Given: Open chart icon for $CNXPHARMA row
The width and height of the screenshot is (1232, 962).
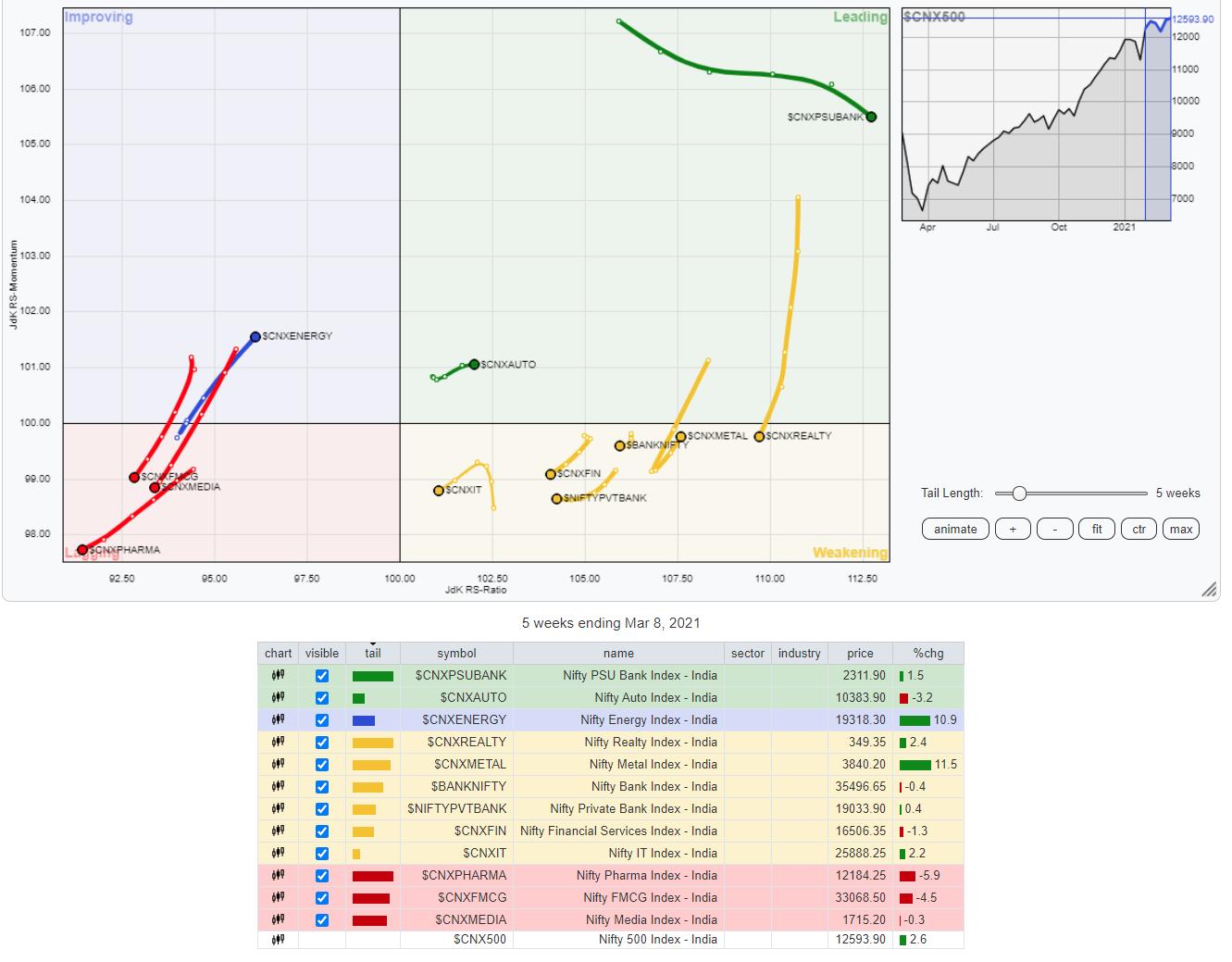Looking at the screenshot, I should pyautogui.click(x=278, y=876).
